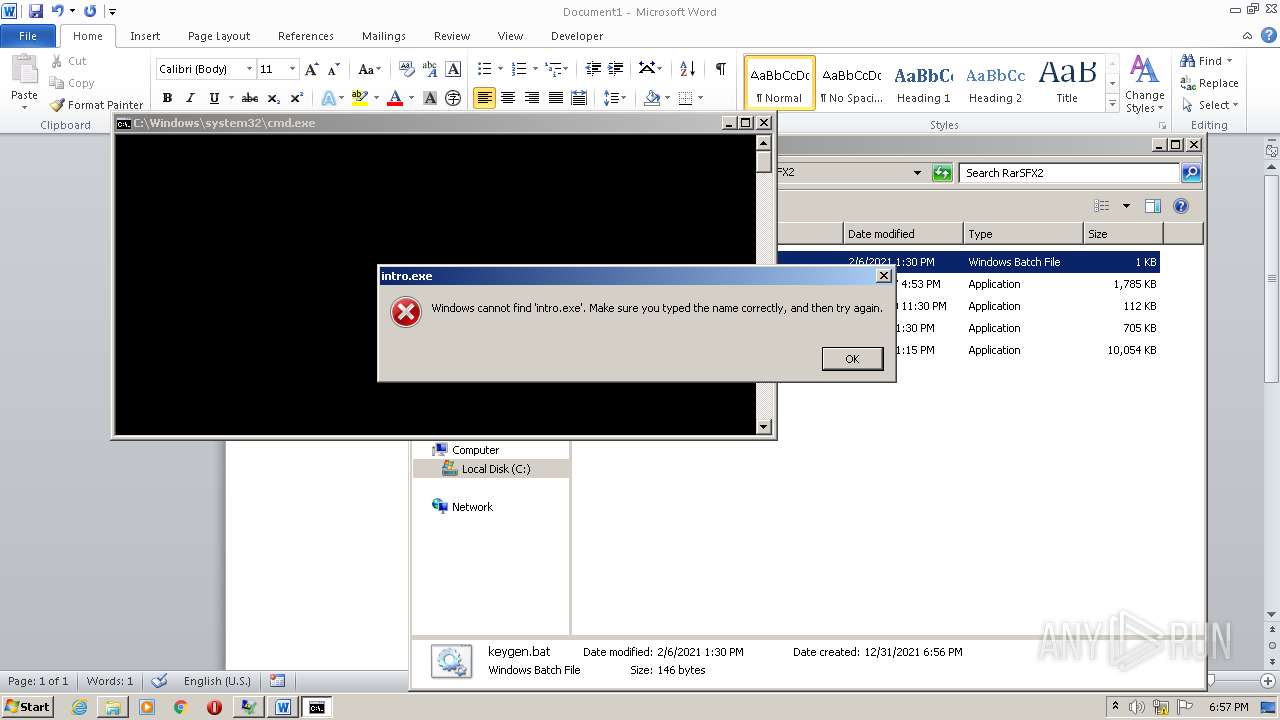1280x720 pixels.
Task: Open the Bullets list dropdown arrow
Action: (x=501, y=69)
